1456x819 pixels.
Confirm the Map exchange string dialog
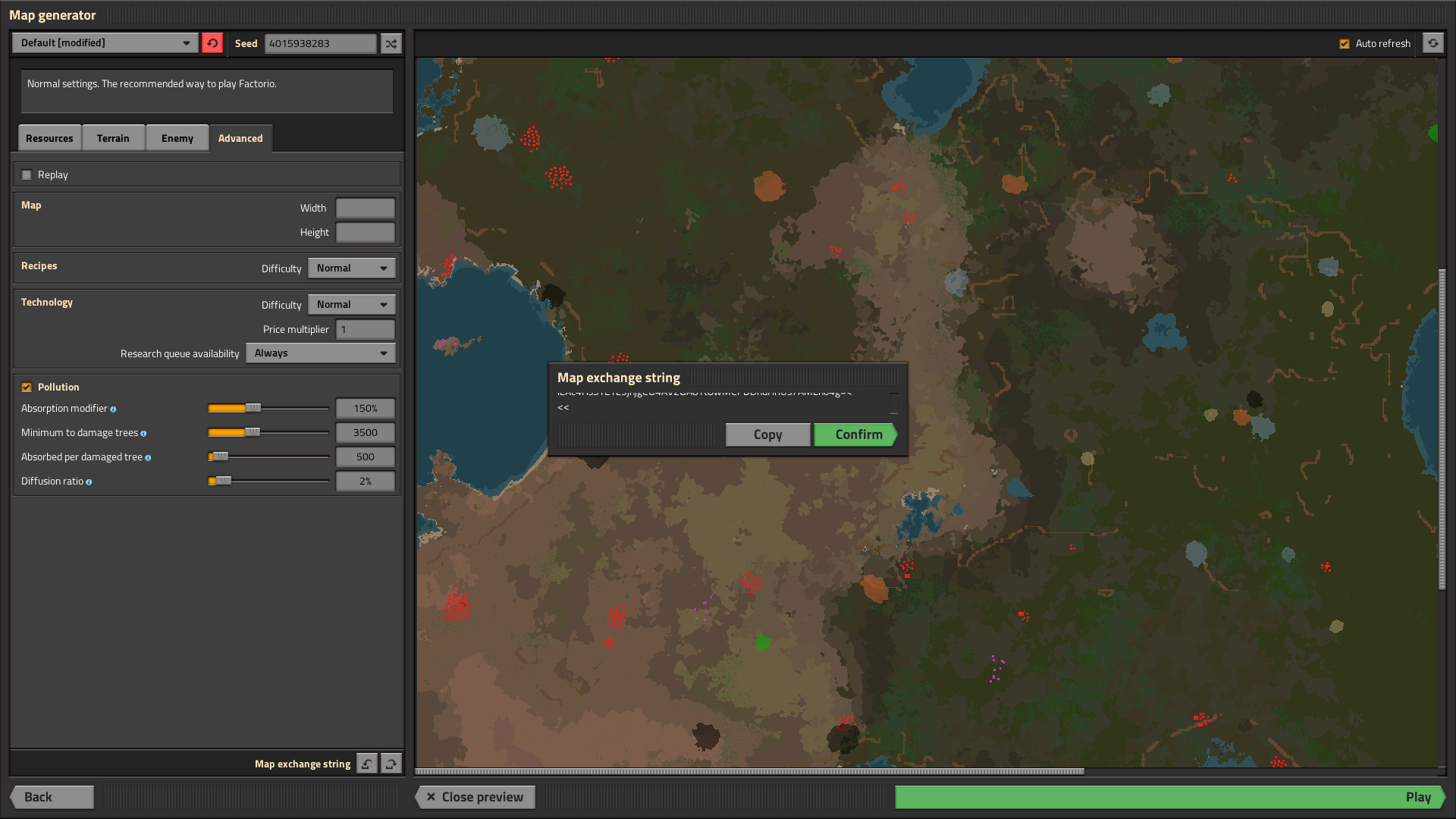[857, 435]
